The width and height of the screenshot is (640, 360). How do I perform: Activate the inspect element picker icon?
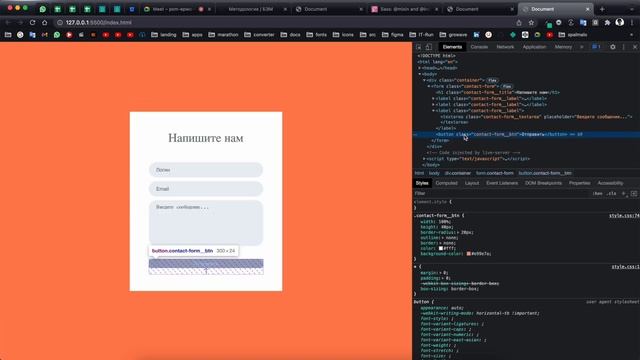tap(418, 47)
